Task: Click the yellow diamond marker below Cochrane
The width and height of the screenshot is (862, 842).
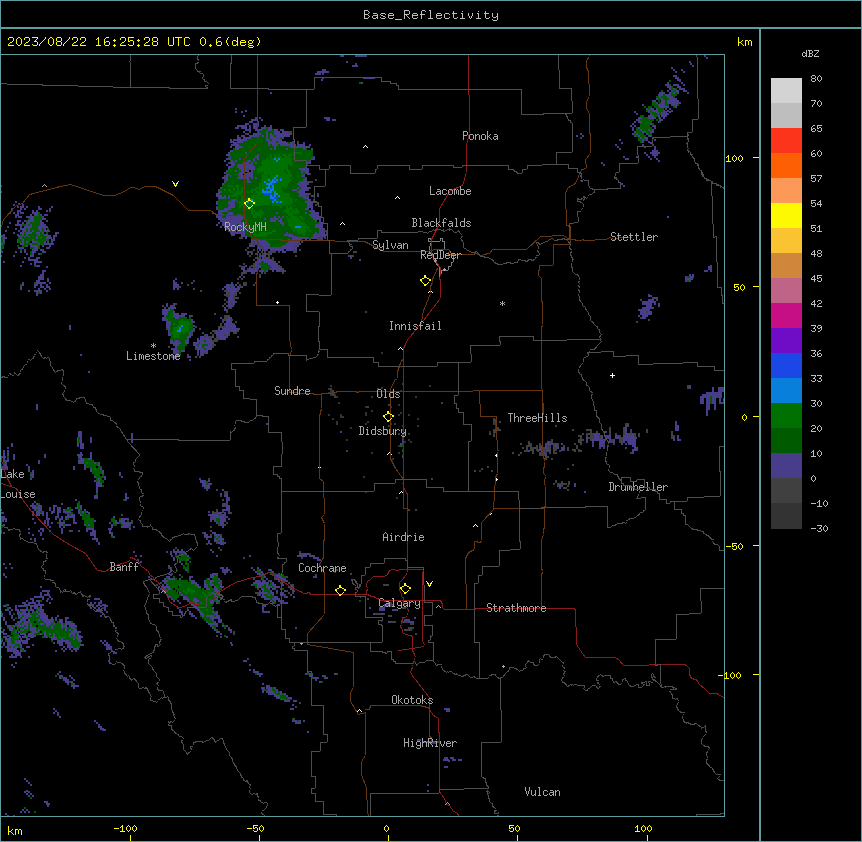Action: [340, 590]
